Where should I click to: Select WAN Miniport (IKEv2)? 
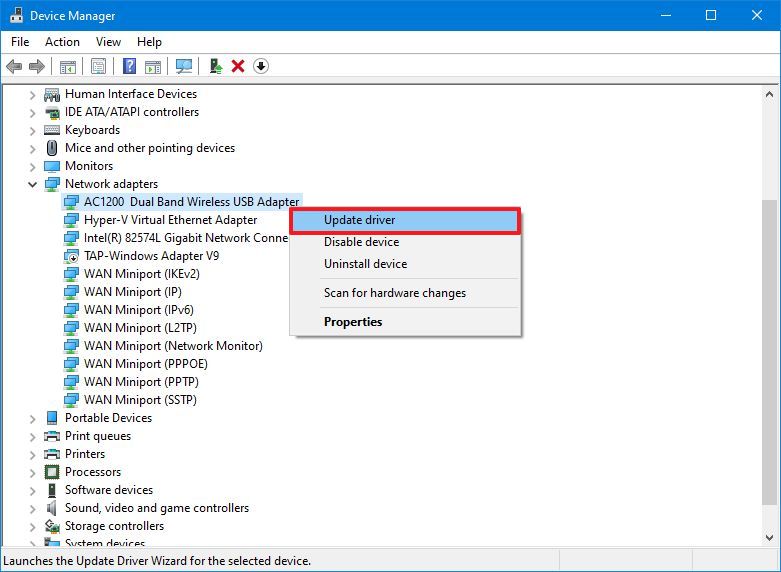tap(141, 274)
